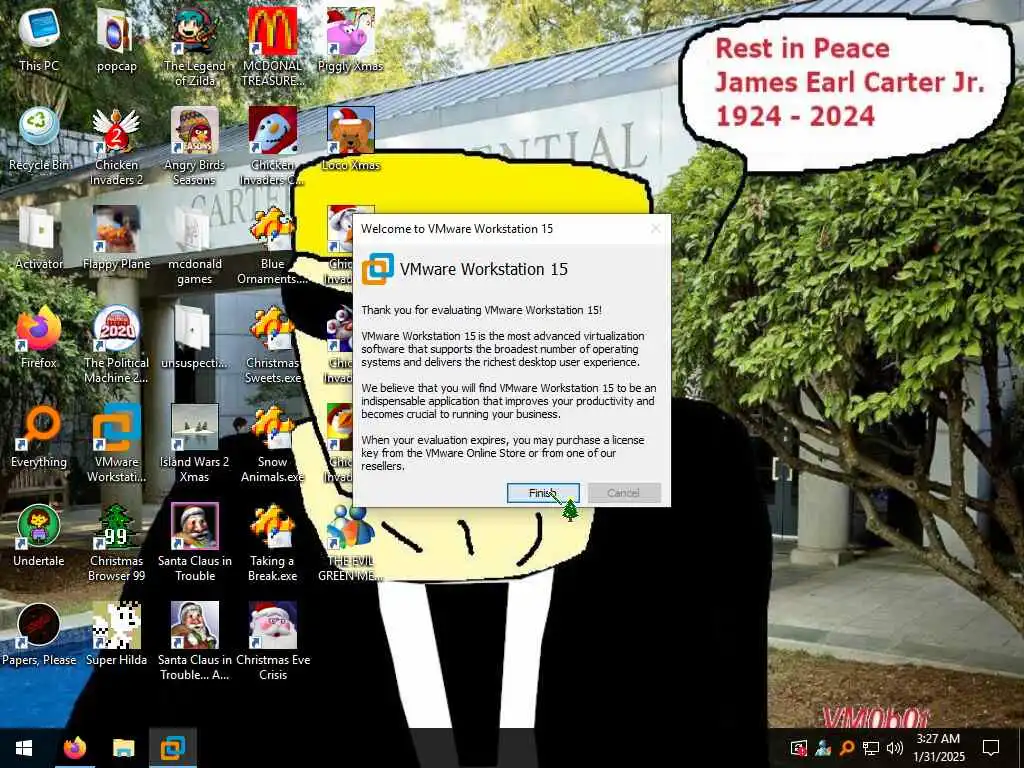Open the Windows Start menu
Image resolution: width=1024 pixels, height=768 pixels.
pyautogui.click(x=24, y=748)
